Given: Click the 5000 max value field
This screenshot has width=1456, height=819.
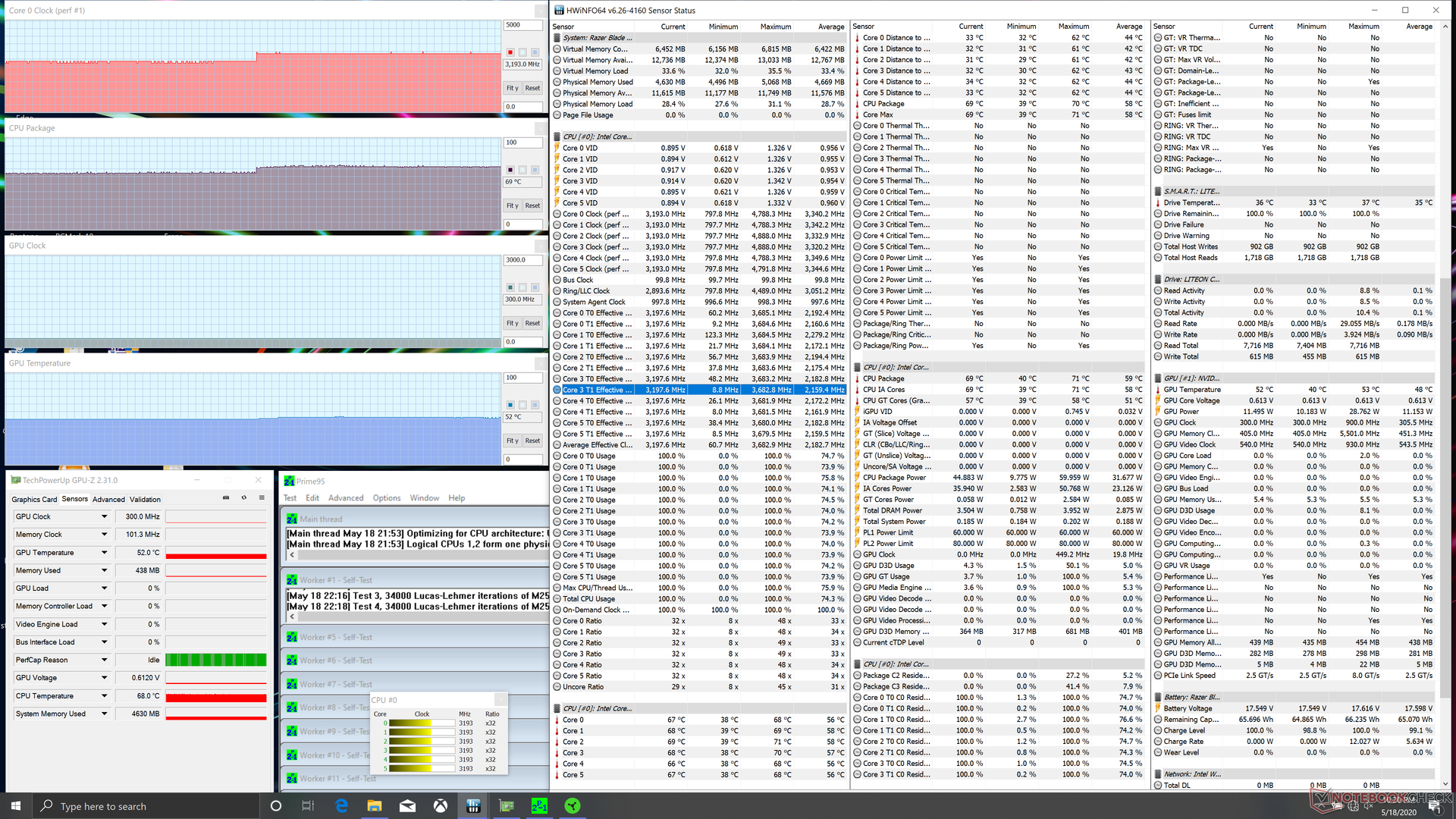Looking at the screenshot, I should 522,25.
